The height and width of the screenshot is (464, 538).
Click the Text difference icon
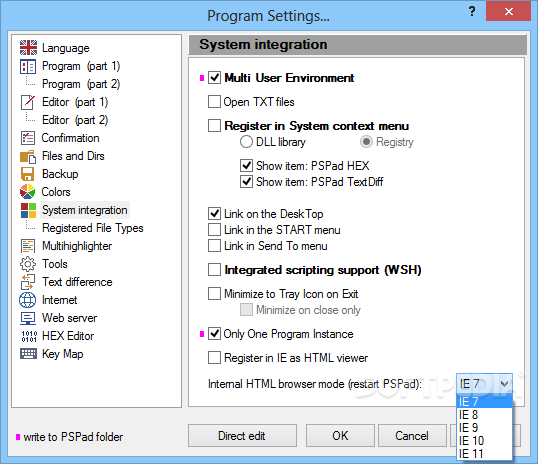tap(28, 282)
